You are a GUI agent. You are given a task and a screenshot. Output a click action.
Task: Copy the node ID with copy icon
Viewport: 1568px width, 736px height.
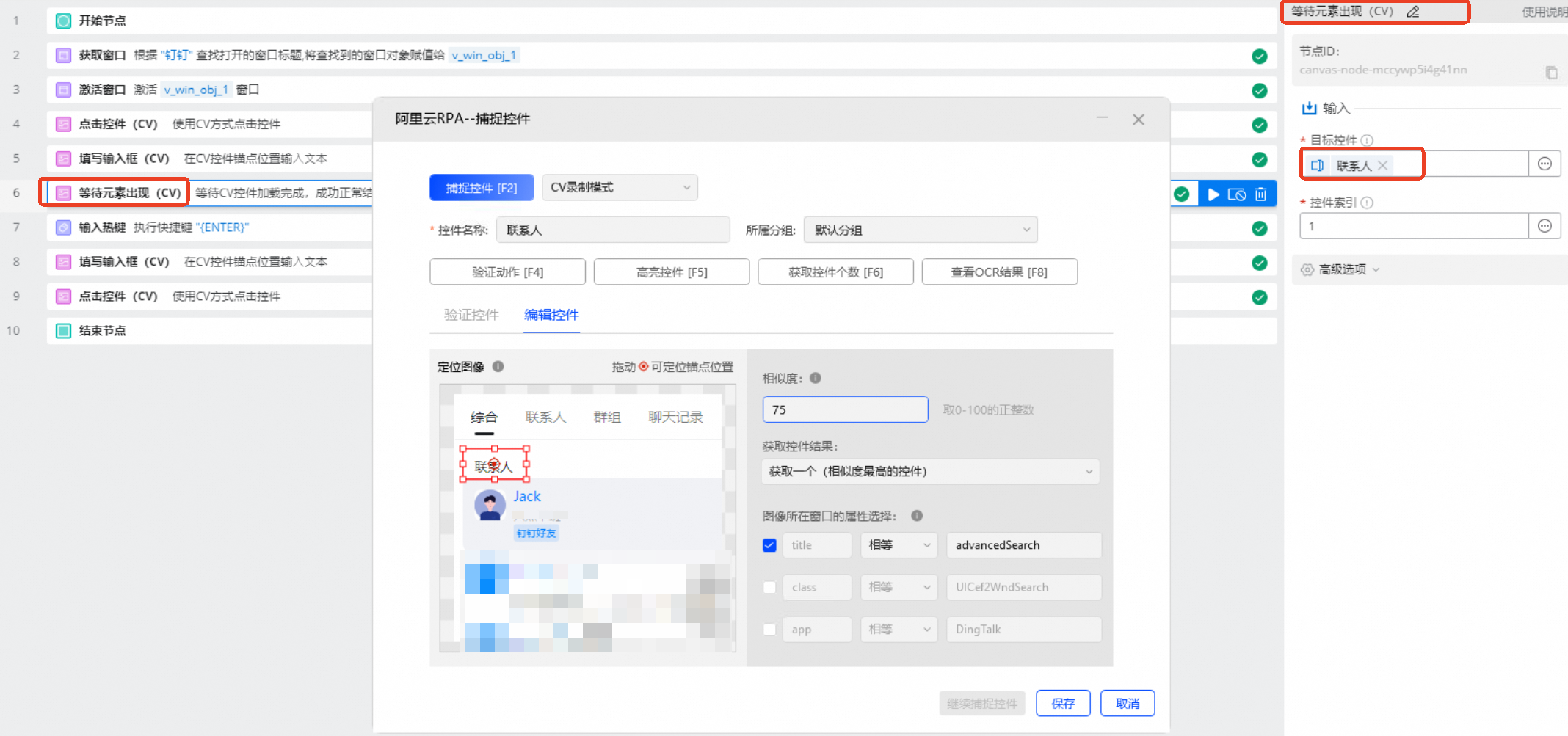tap(1551, 72)
